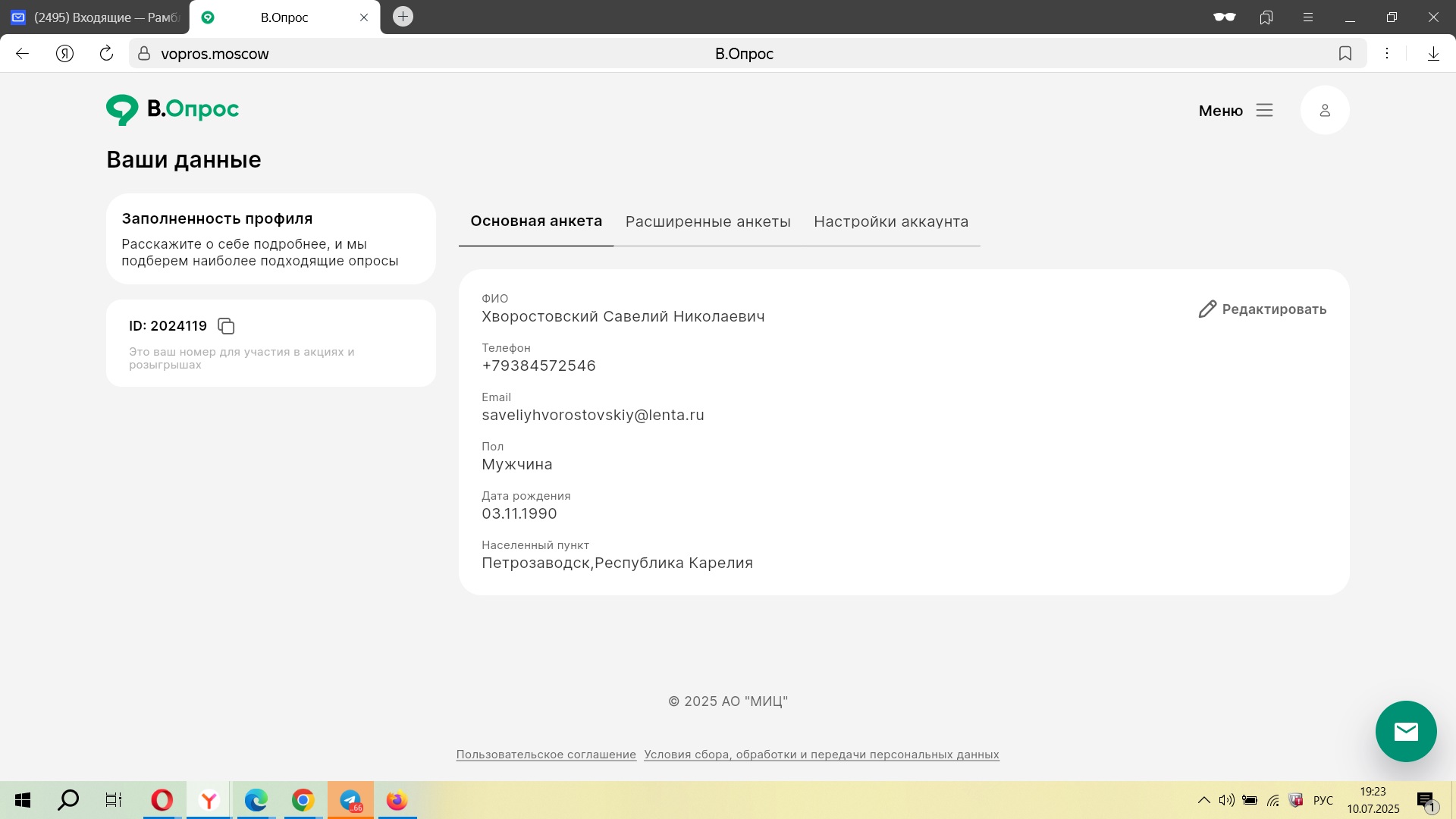1456x819 pixels.
Task: Switch to Основная анкета tab
Action: click(x=536, y=221)
